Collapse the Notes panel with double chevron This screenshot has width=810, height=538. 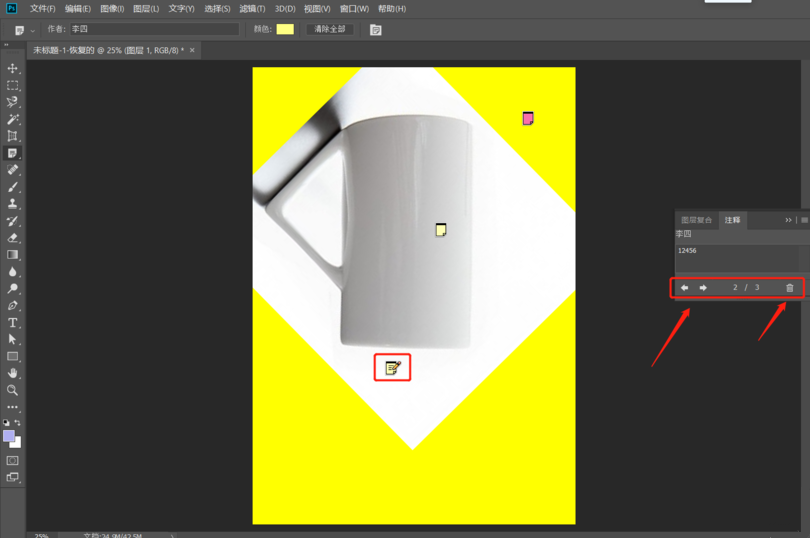pos(788,220)
